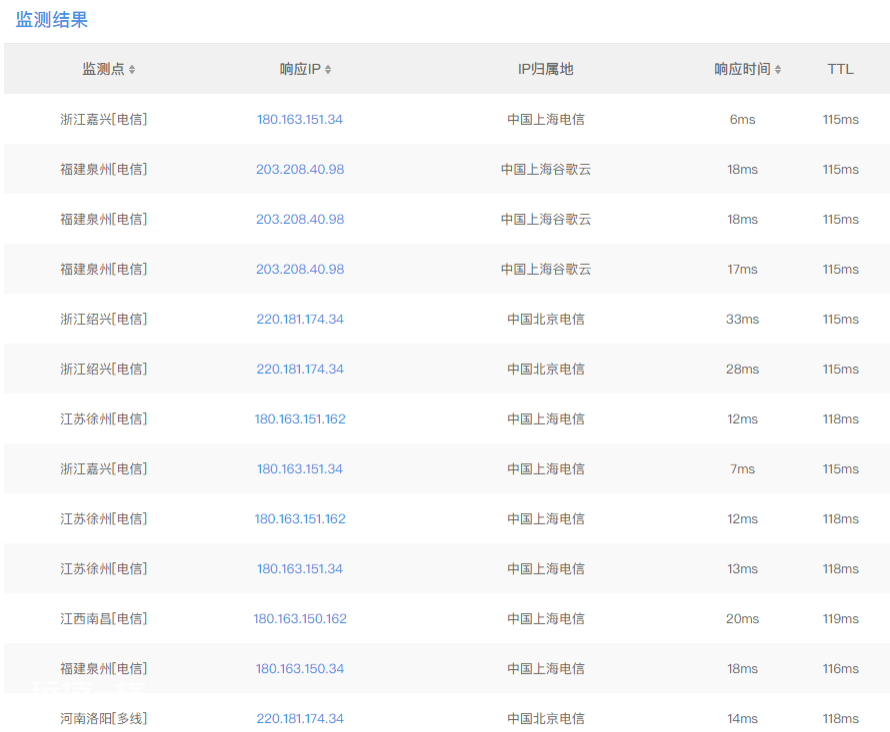The height and width of the screenshot is (732, 890).
Task: Select the 河南洛阳[多线] monitoring row
Action: tap(447, 716)
